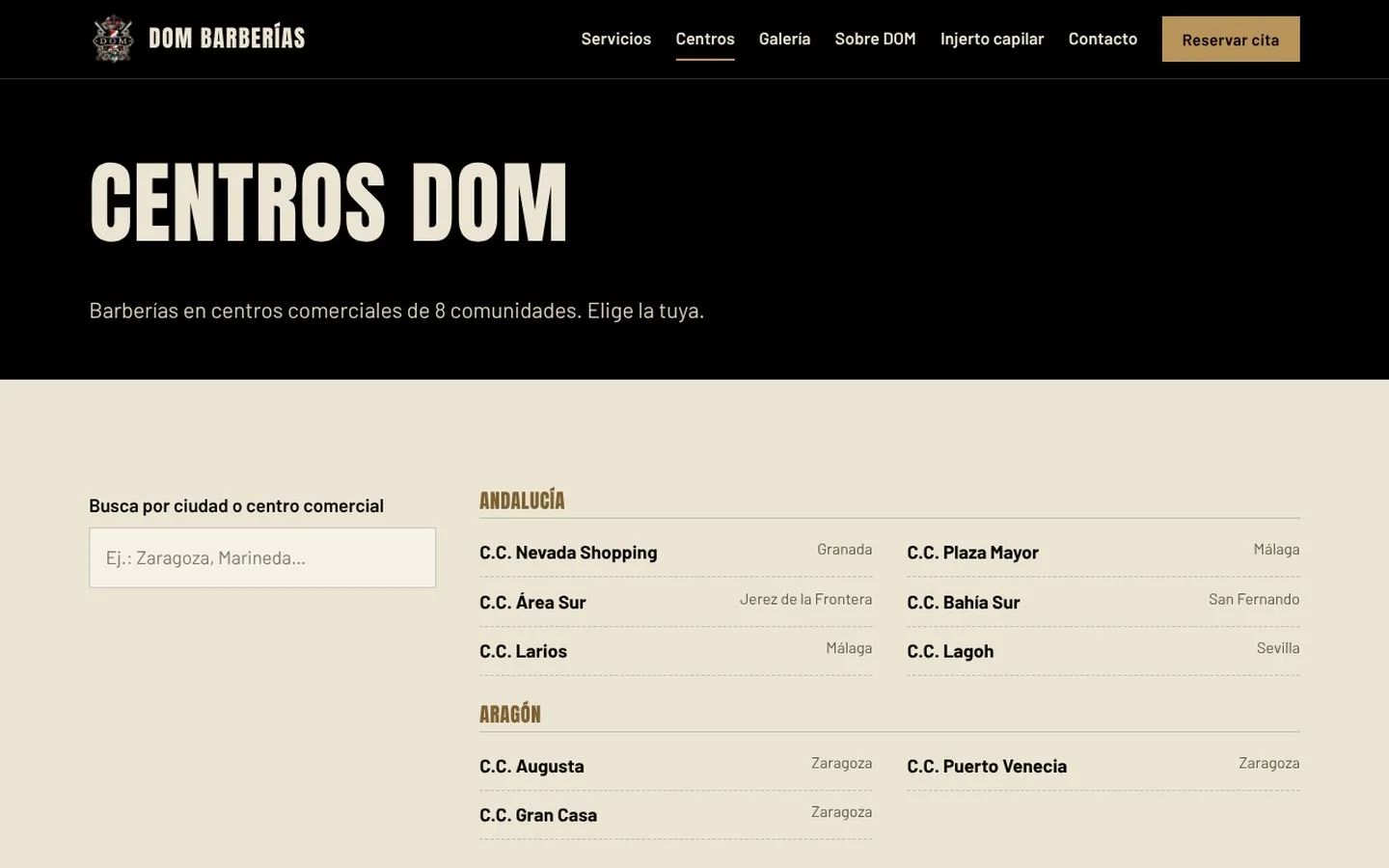Screen dimensions: 1389x868
Task: Focus the city or mall search field
Action: (x=262, y=557)
